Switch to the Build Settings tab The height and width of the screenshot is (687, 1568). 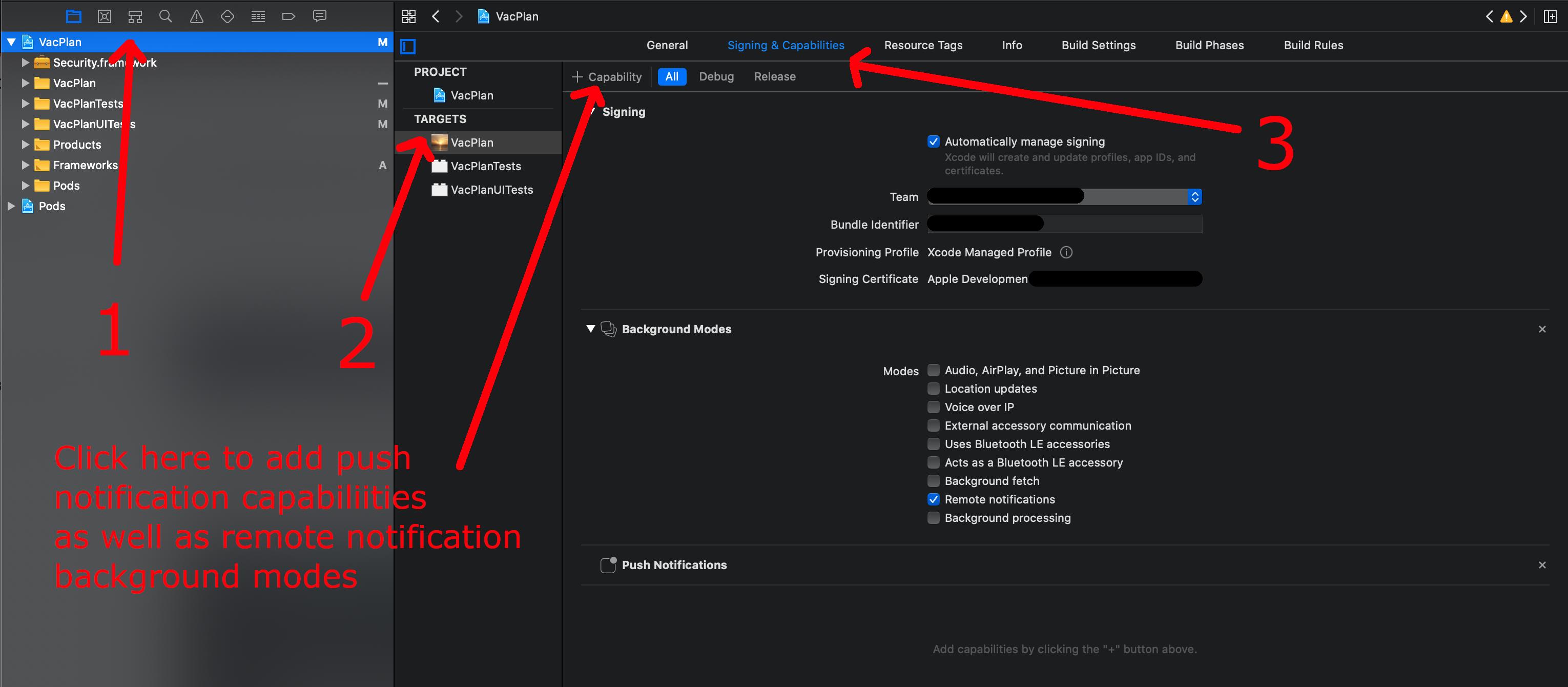(x=1098, y=45)
